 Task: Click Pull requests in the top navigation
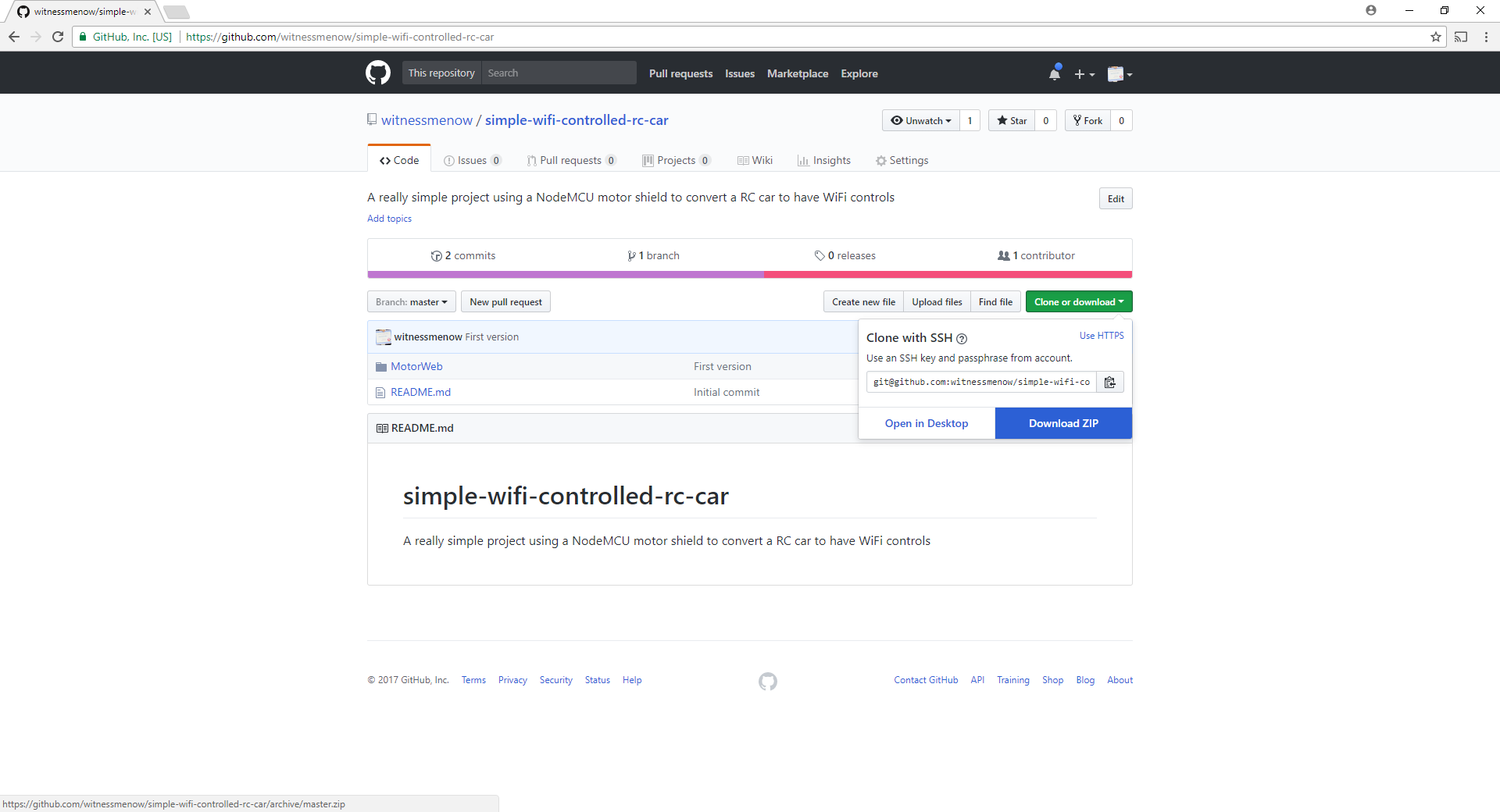(x=680, y=73)
